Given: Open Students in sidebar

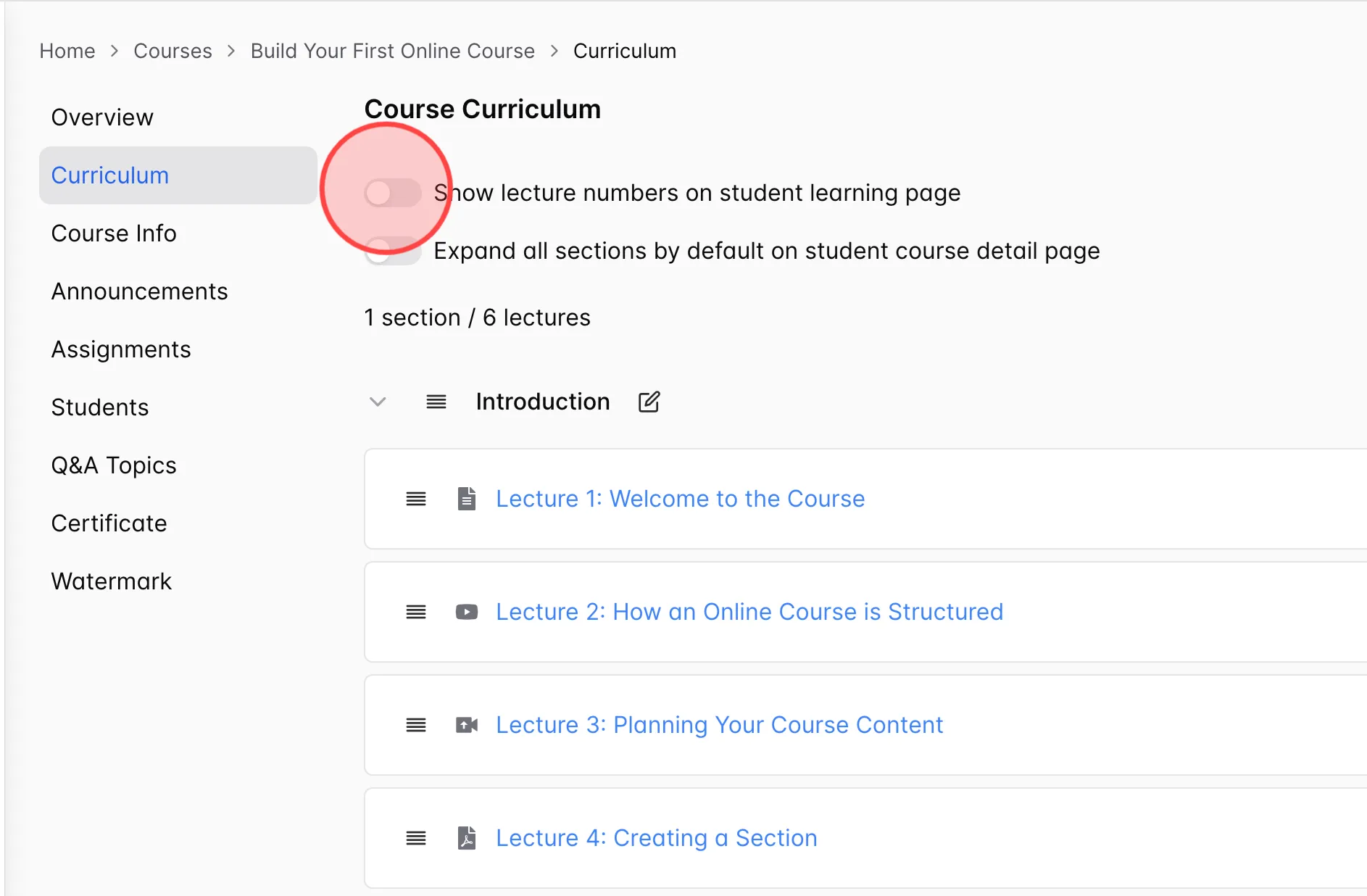Looking at the screenshot, I should coord(178,407).
